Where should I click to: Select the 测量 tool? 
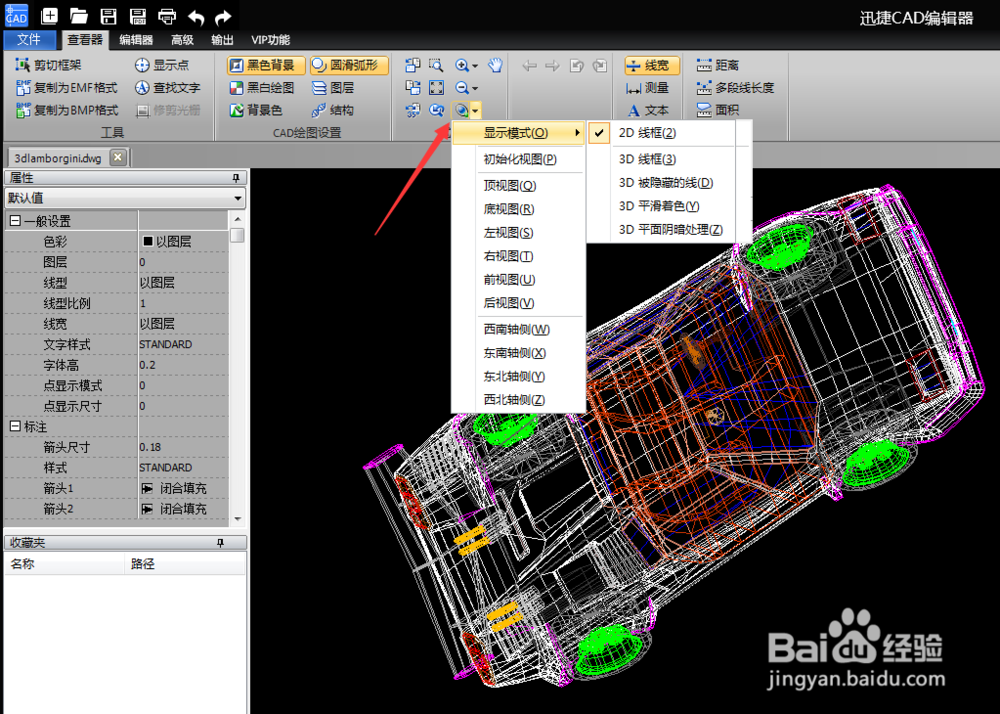[x=645, y=87]
